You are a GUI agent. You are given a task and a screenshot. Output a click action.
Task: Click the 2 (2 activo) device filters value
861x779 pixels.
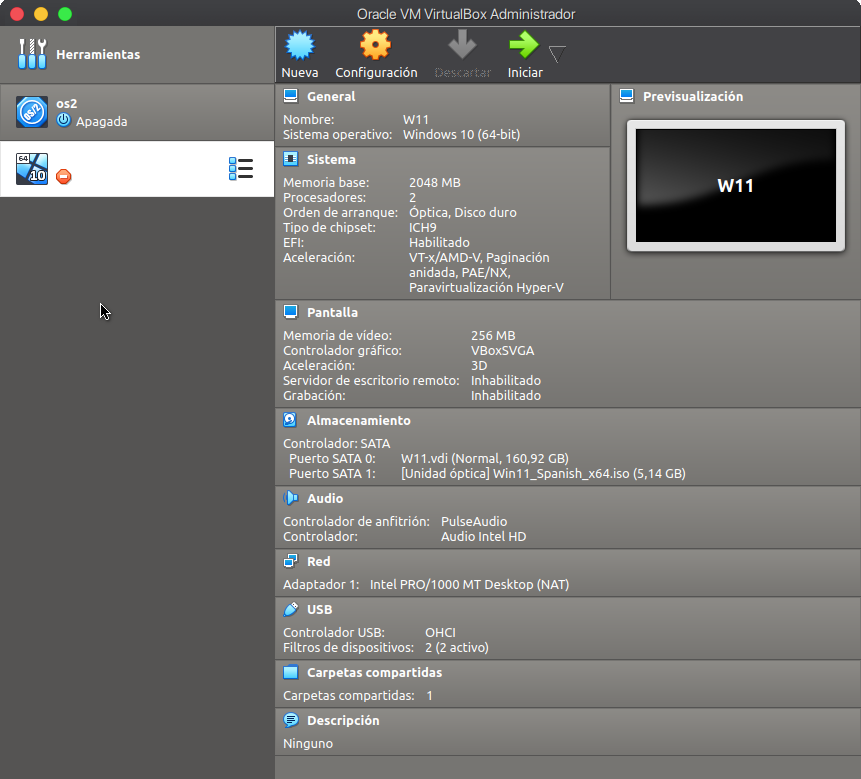tap(457, 648)
